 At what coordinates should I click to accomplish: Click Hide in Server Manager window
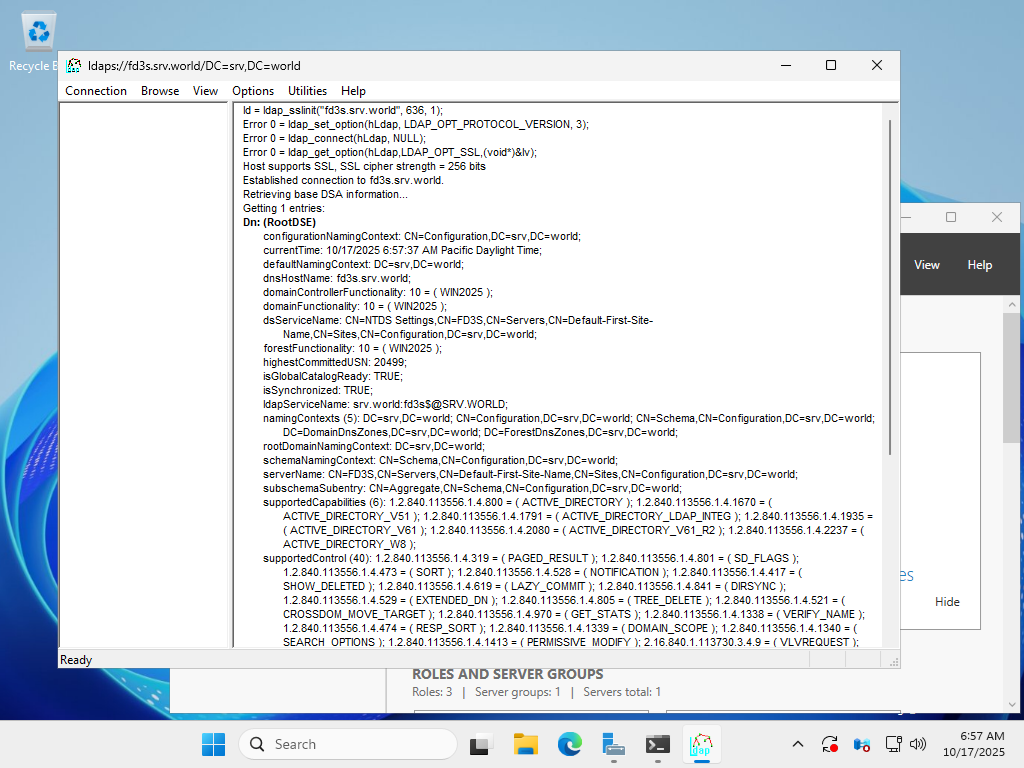(x=947, y=602)
